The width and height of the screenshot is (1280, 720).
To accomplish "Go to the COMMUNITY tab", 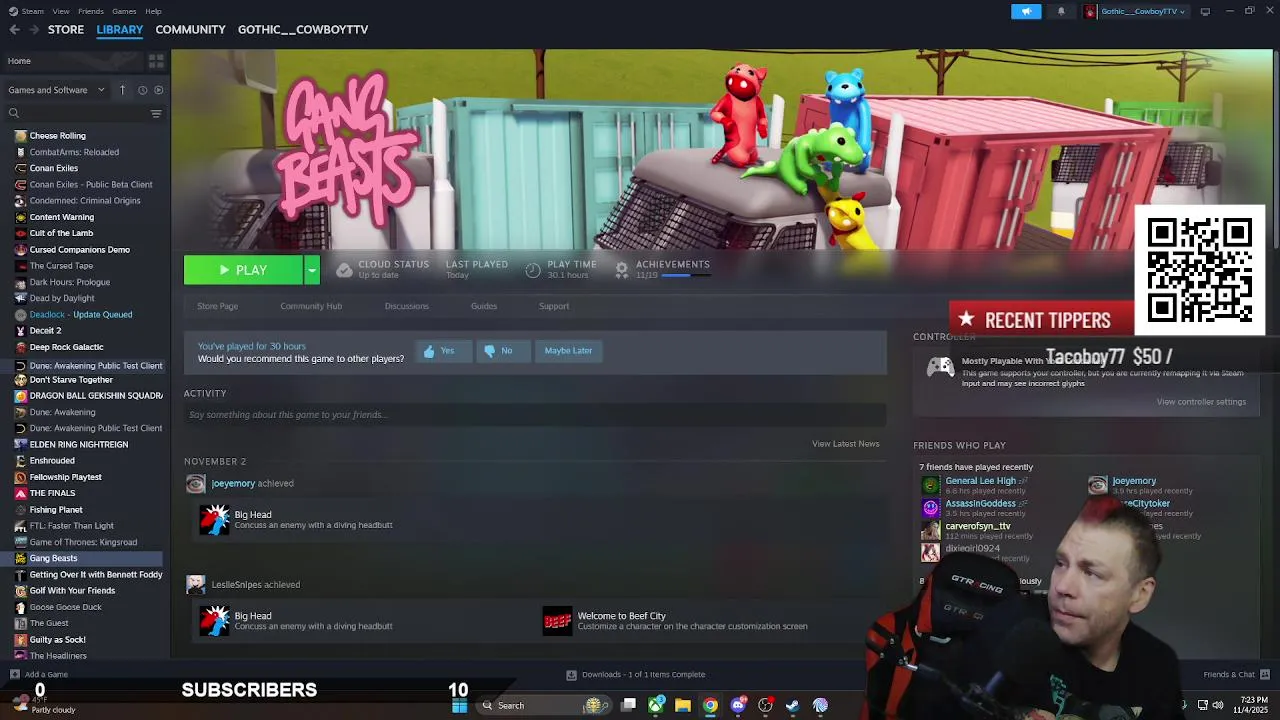I will click(x=190, y=29).
